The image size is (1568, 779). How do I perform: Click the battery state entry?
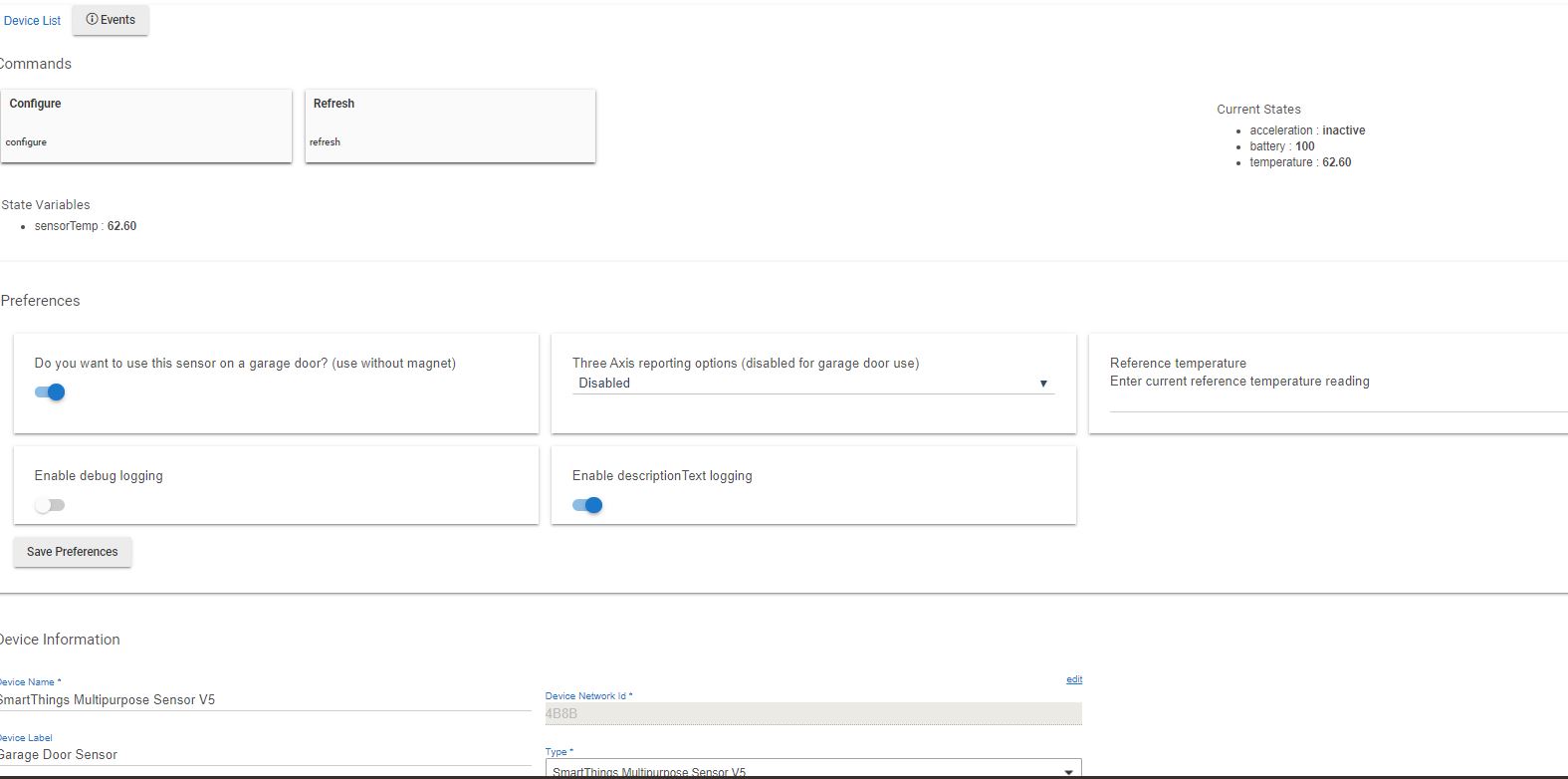1281,146
